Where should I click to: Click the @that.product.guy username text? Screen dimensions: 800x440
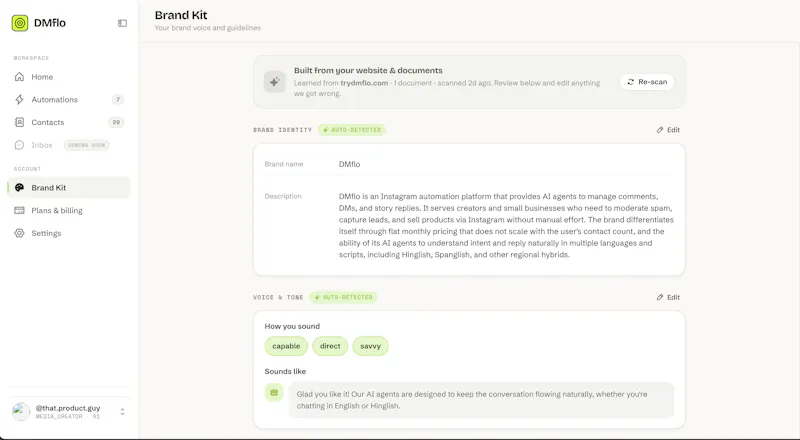pos(68,408)
